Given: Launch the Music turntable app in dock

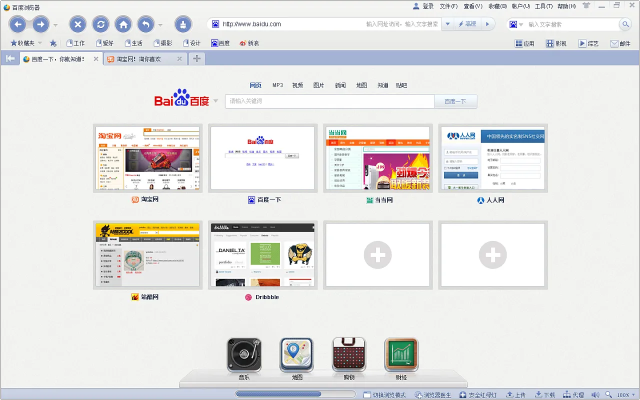Looking at the screenshot, I should point(245,356).
